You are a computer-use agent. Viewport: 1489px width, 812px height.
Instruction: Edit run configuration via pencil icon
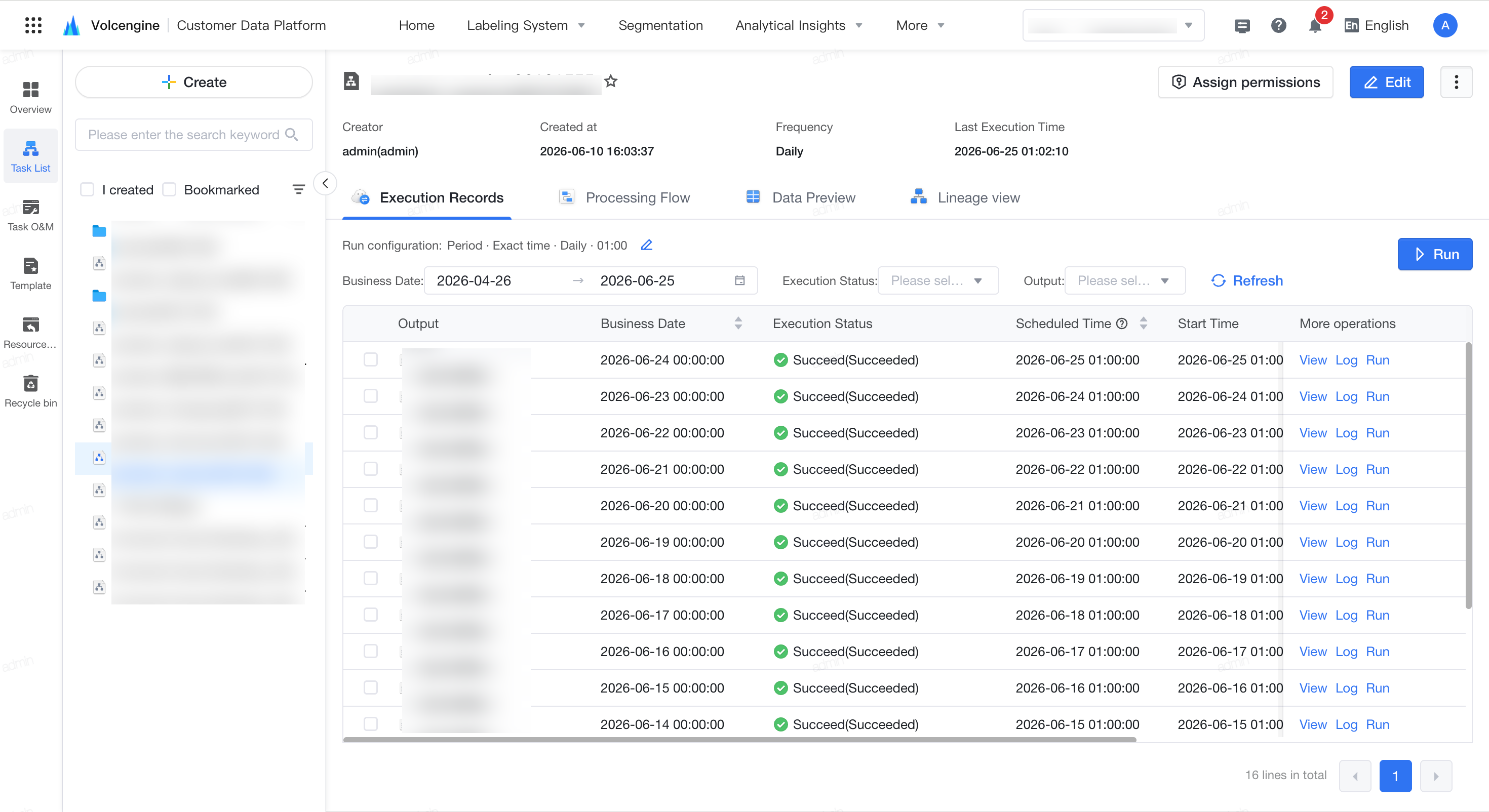[647, 245]
